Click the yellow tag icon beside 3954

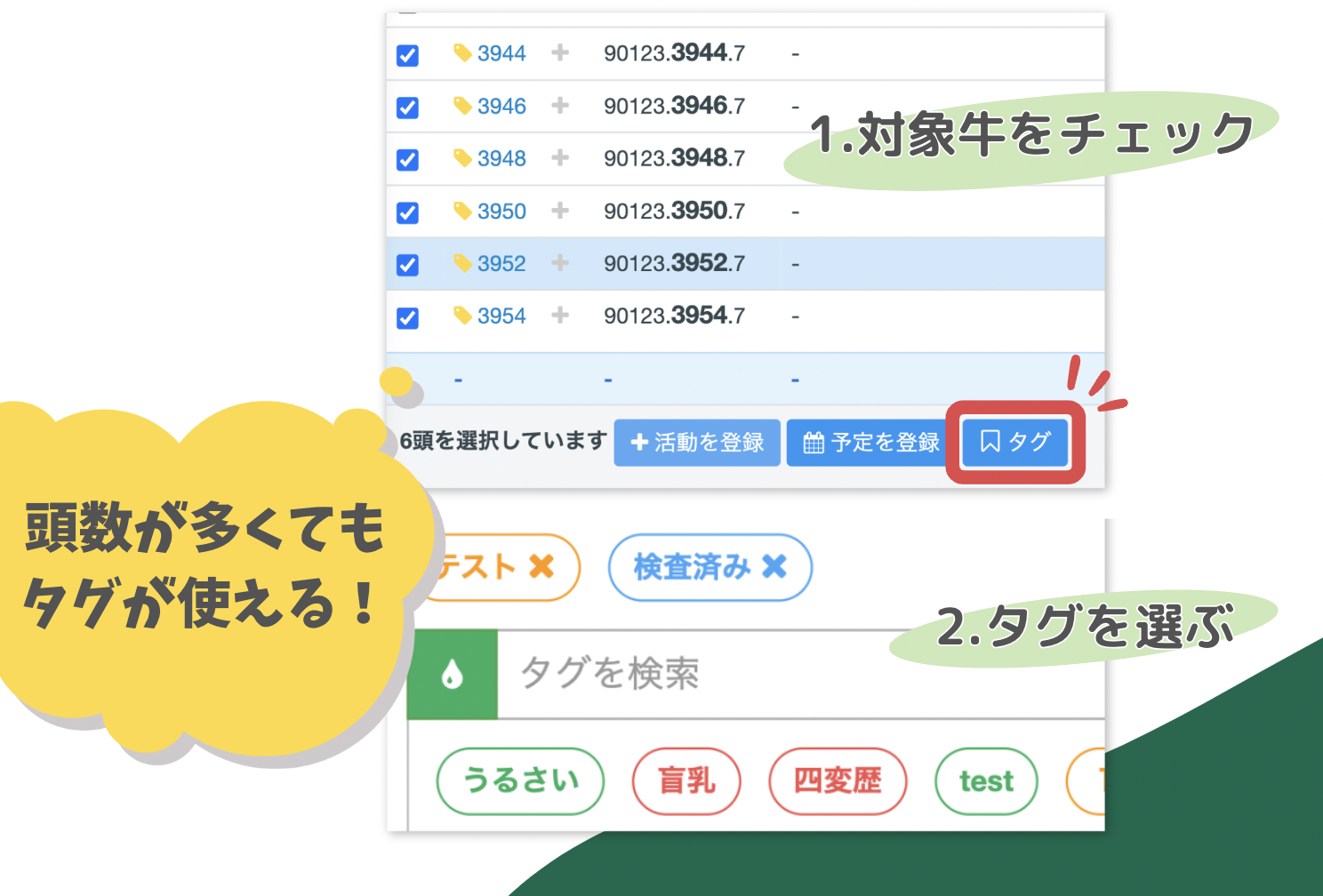(x=462, y=316)
